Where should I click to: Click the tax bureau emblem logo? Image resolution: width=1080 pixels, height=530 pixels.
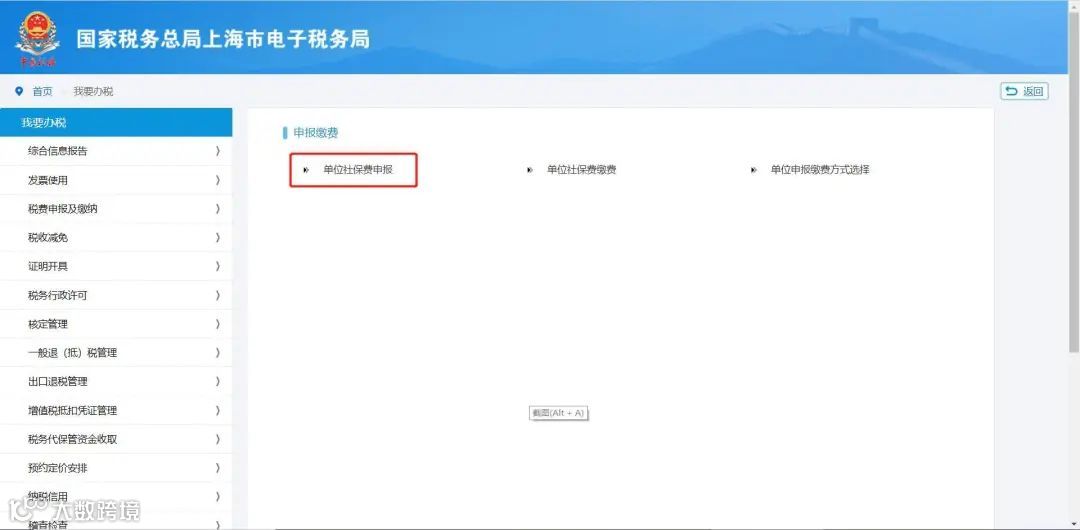[x=37, y=39]
